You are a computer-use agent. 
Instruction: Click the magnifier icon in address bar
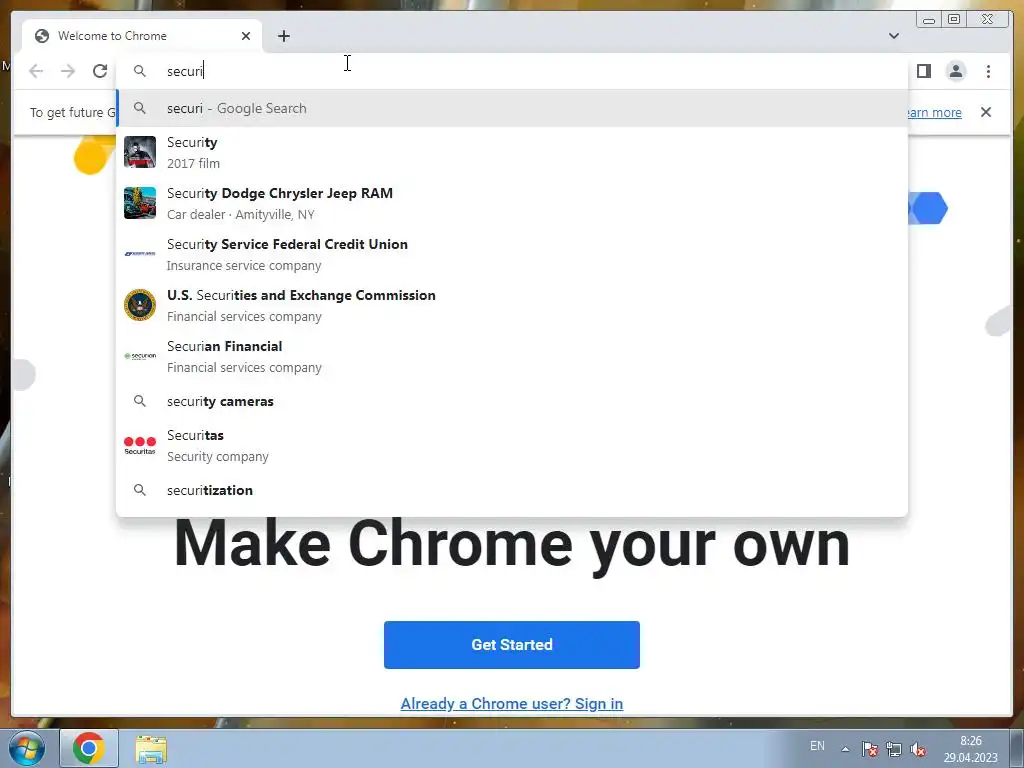coord(140,71)
